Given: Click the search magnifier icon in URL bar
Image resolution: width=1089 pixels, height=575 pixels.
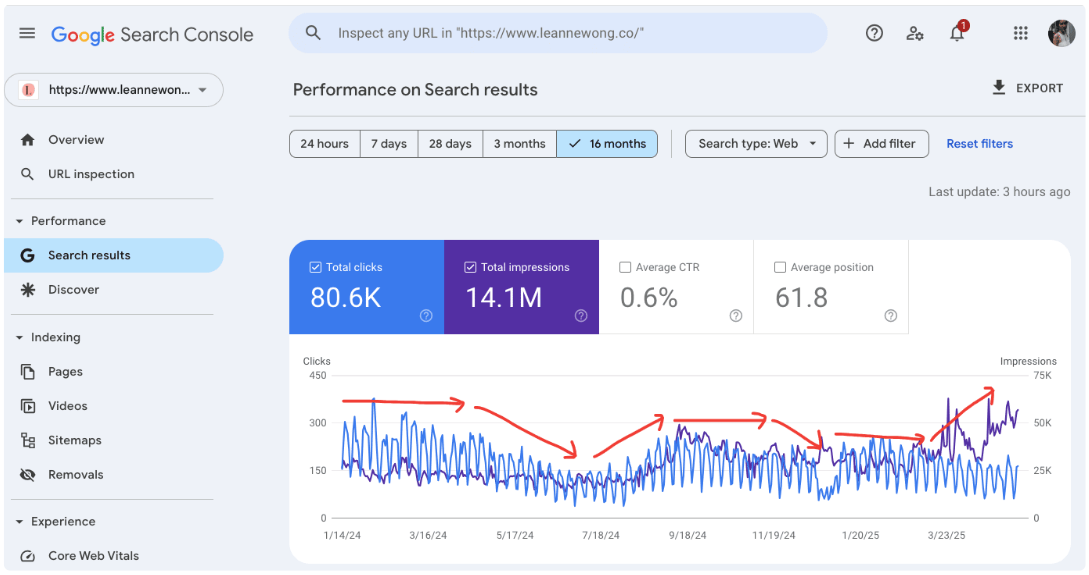Looking at the screenshot, I should [x=313, y=33].
